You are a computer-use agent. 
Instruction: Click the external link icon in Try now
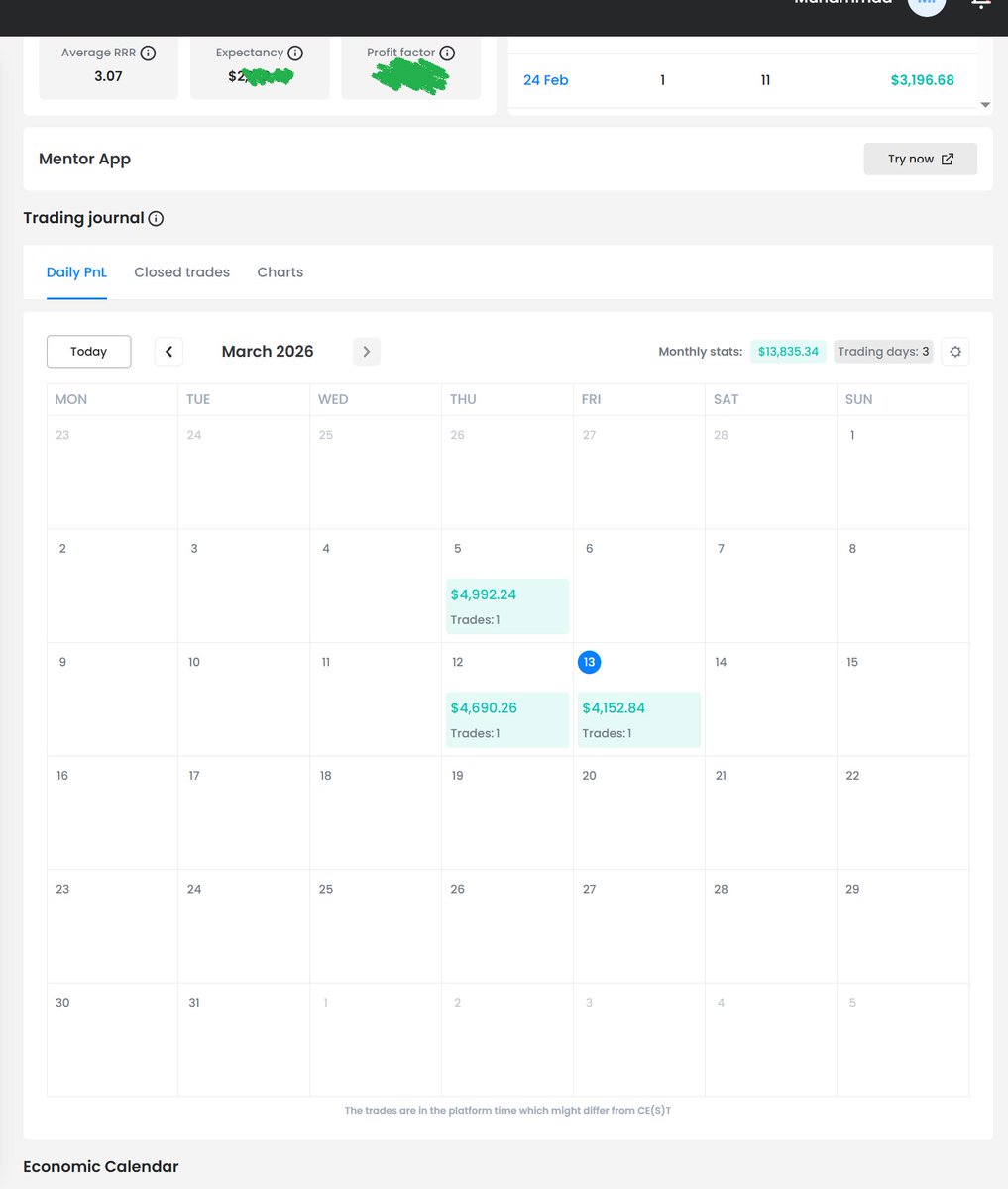coord(948,159)
